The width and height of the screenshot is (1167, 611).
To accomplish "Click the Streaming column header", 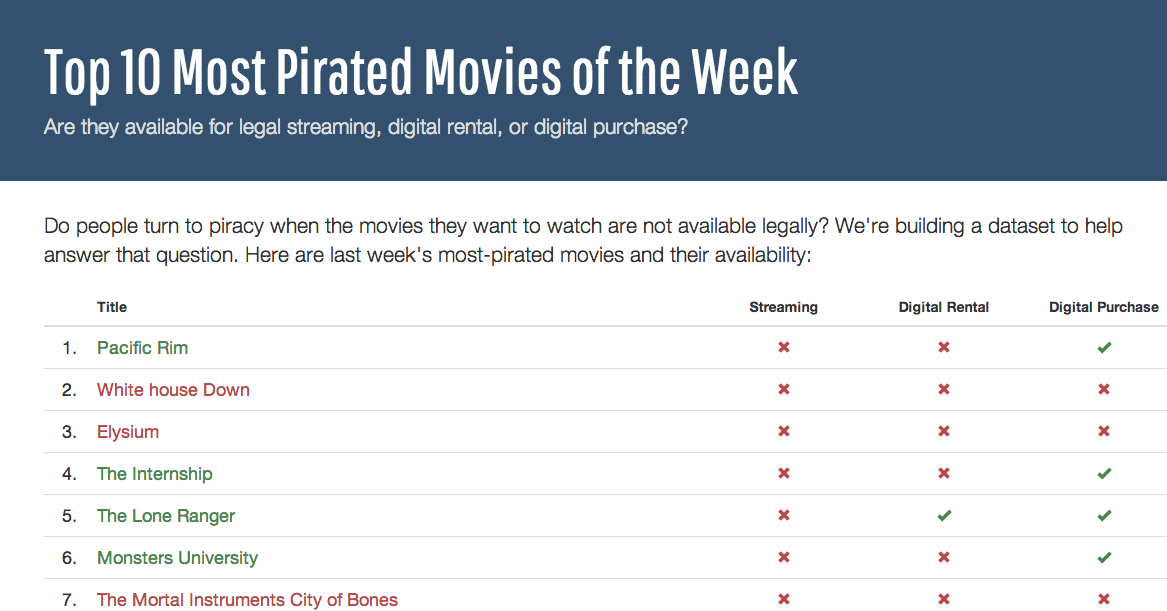I will [783, 307].
